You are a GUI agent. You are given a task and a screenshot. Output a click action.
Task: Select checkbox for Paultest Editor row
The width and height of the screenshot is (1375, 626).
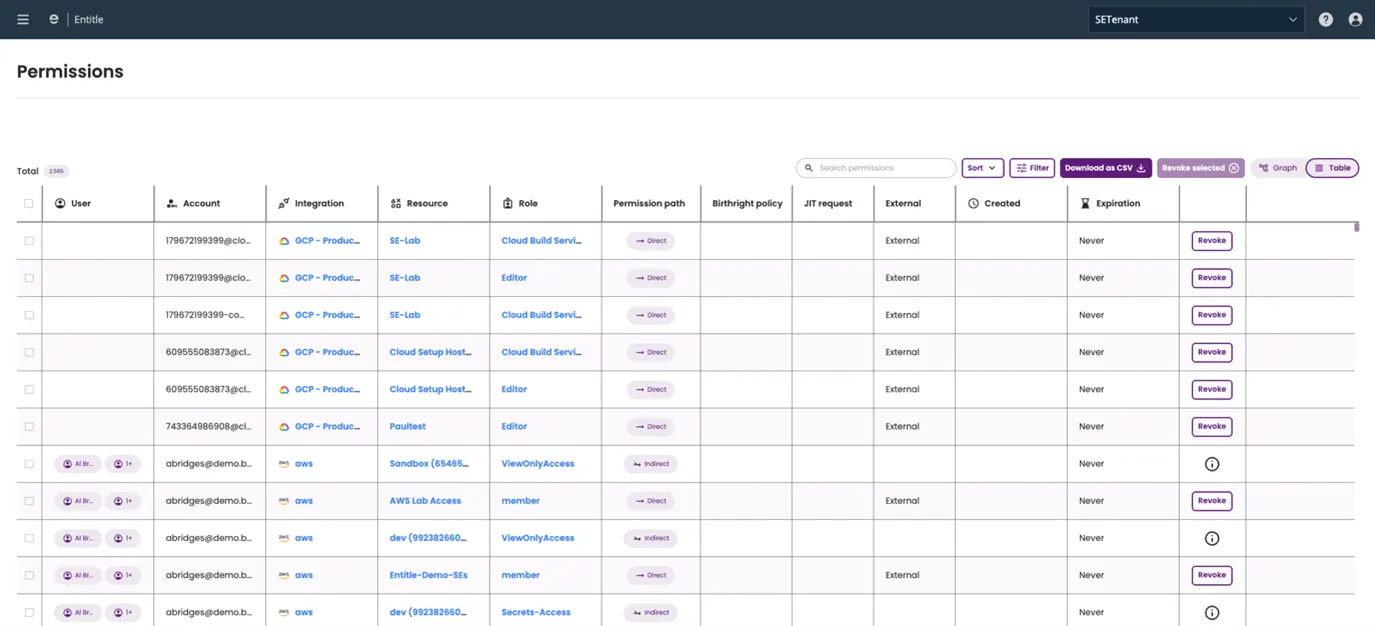(29, 427)
